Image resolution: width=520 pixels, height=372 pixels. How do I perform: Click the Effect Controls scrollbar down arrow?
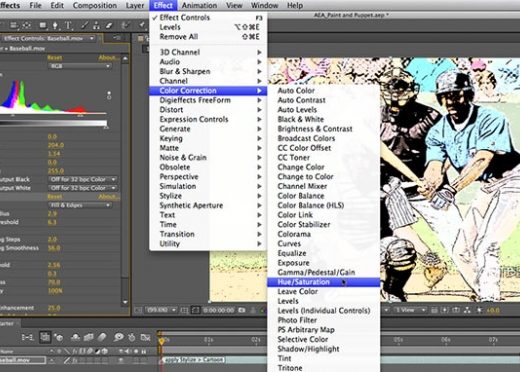(125, 303)
